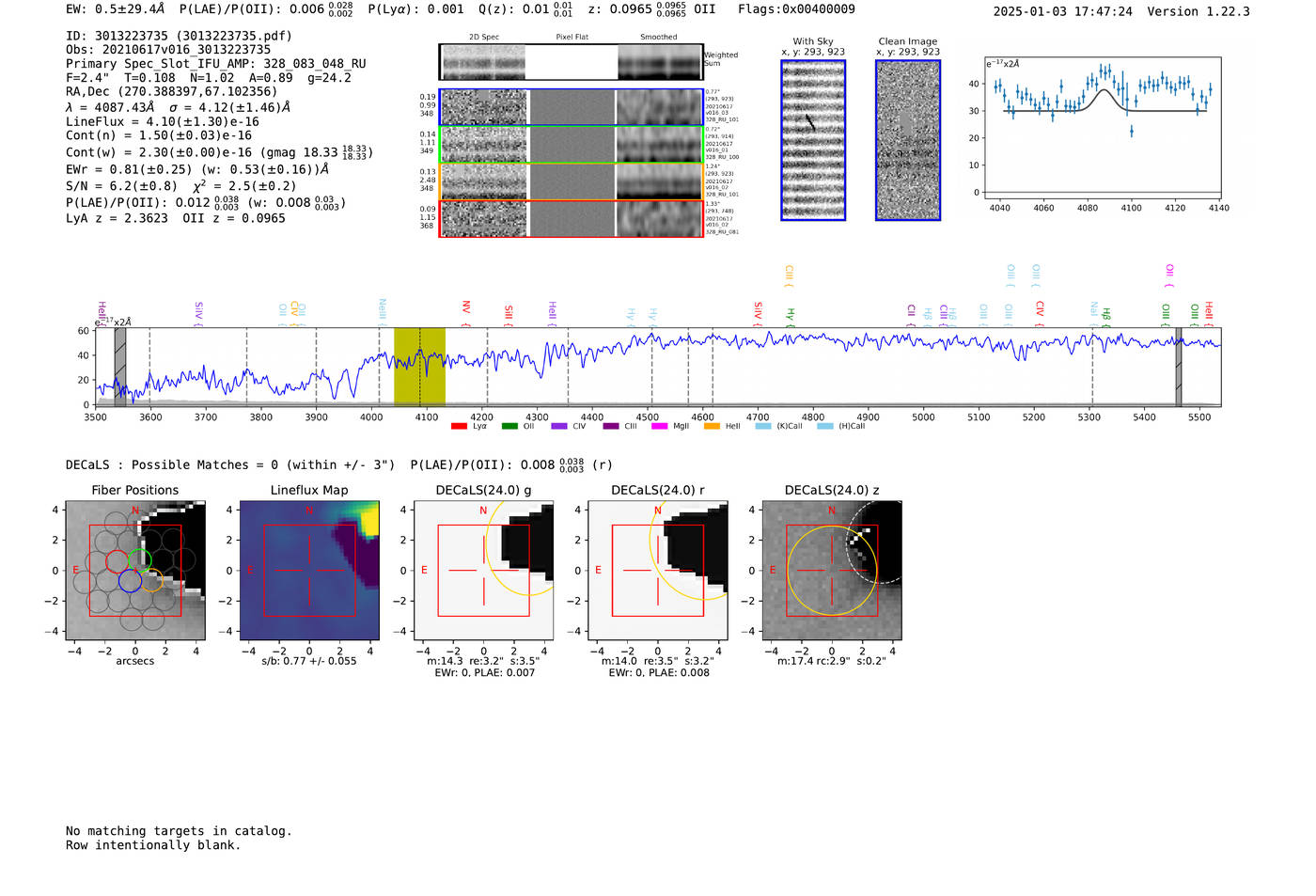Select the green-bordered fiber cutout row
1316x896 pixels.
click(x=572, y=145)
